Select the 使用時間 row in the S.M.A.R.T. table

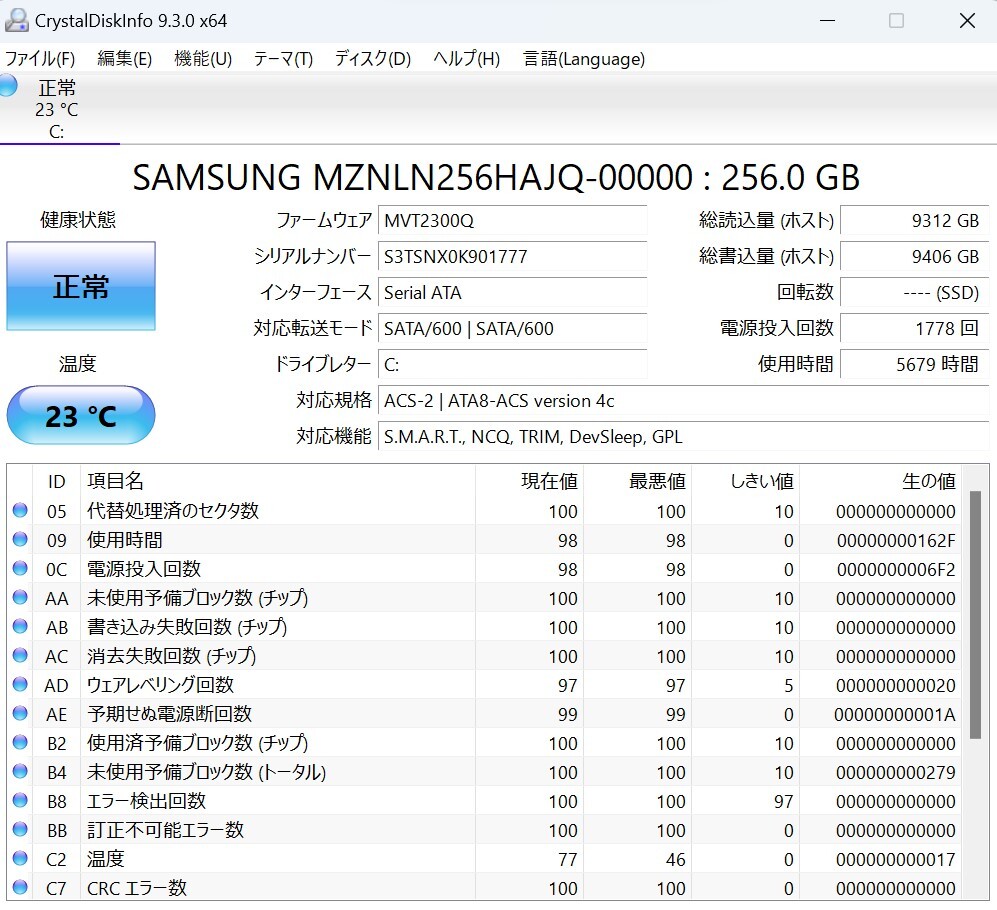tap(486, 540)
